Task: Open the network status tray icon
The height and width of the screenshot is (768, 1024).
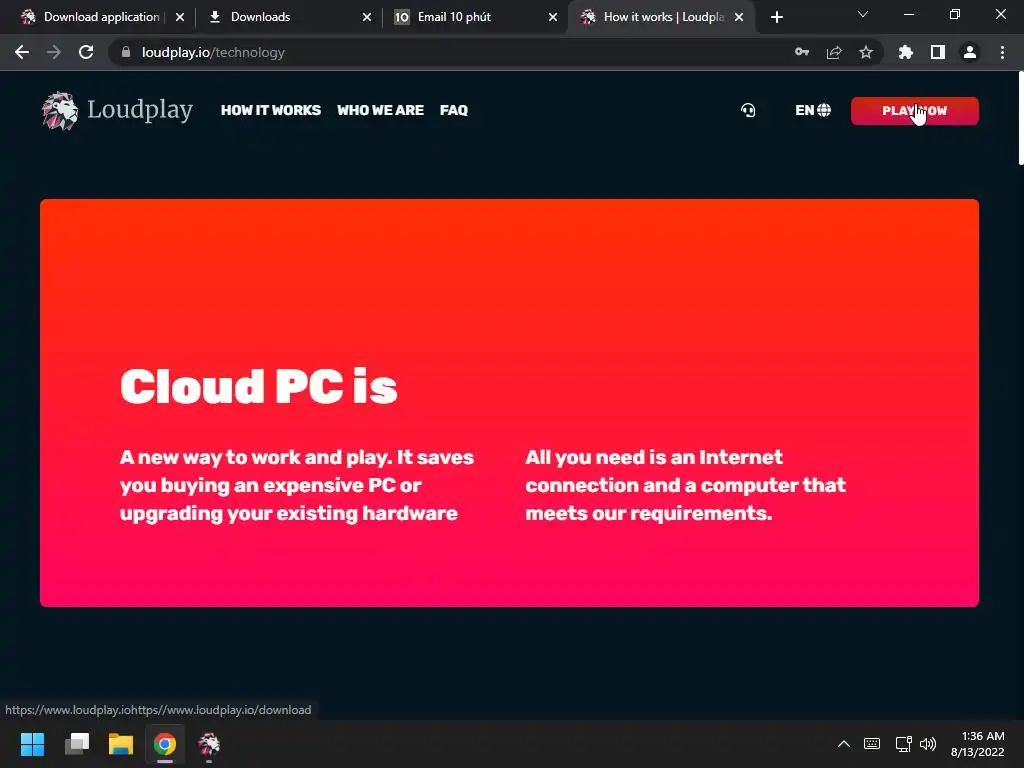Action: pyautogui.click(x=904, y=744)
